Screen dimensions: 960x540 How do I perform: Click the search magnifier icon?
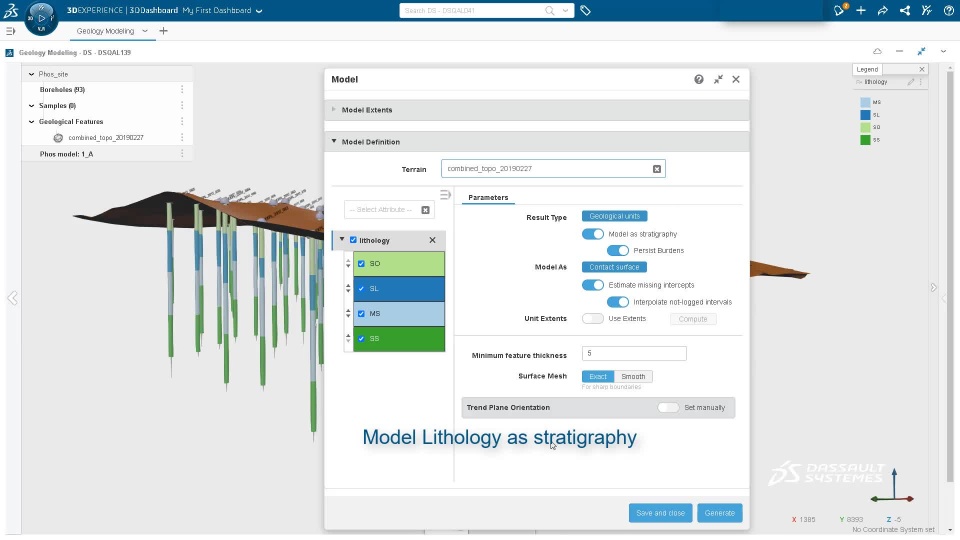[x=550, y=10]
